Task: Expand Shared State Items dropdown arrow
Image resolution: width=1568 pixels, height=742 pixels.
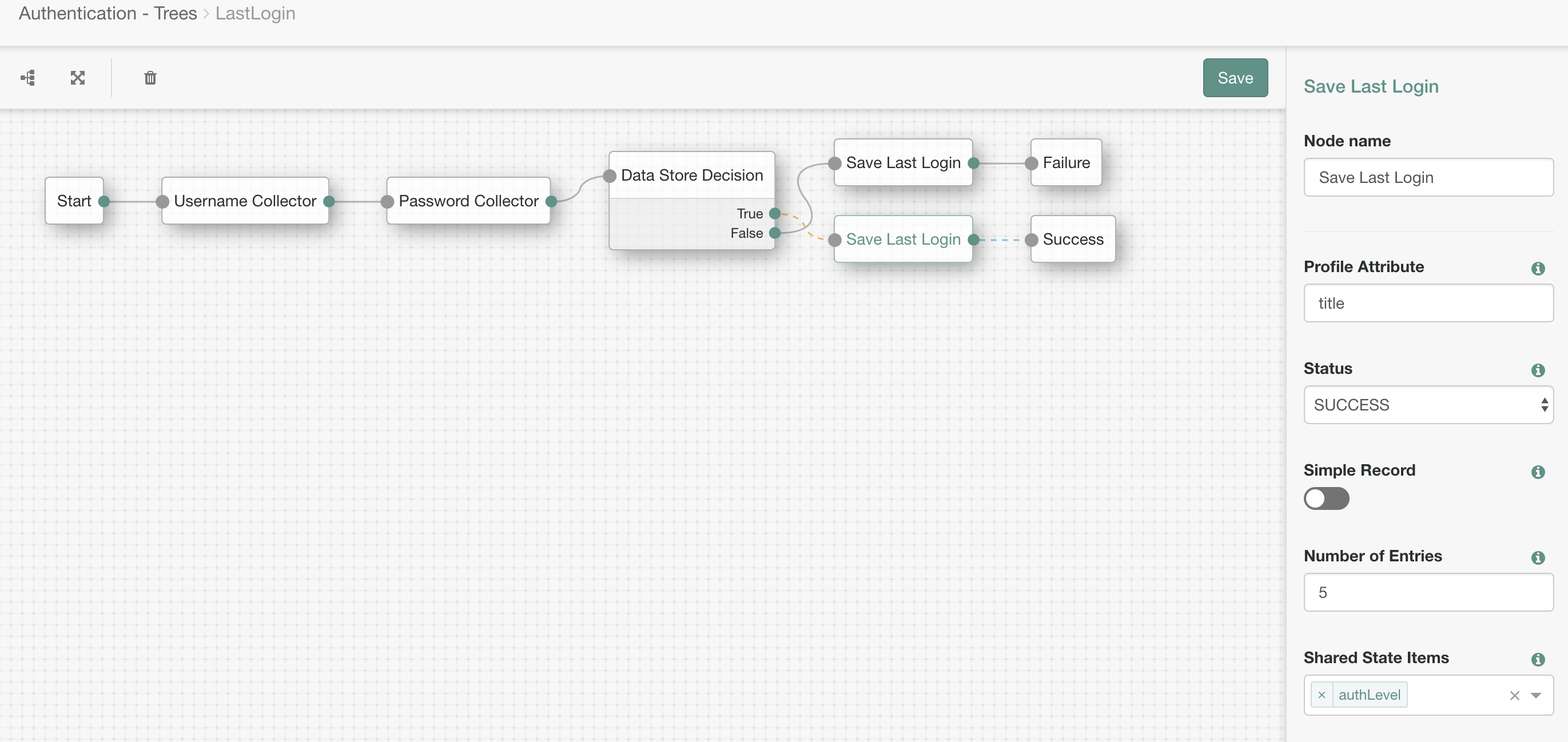Action: [1536, 695]
